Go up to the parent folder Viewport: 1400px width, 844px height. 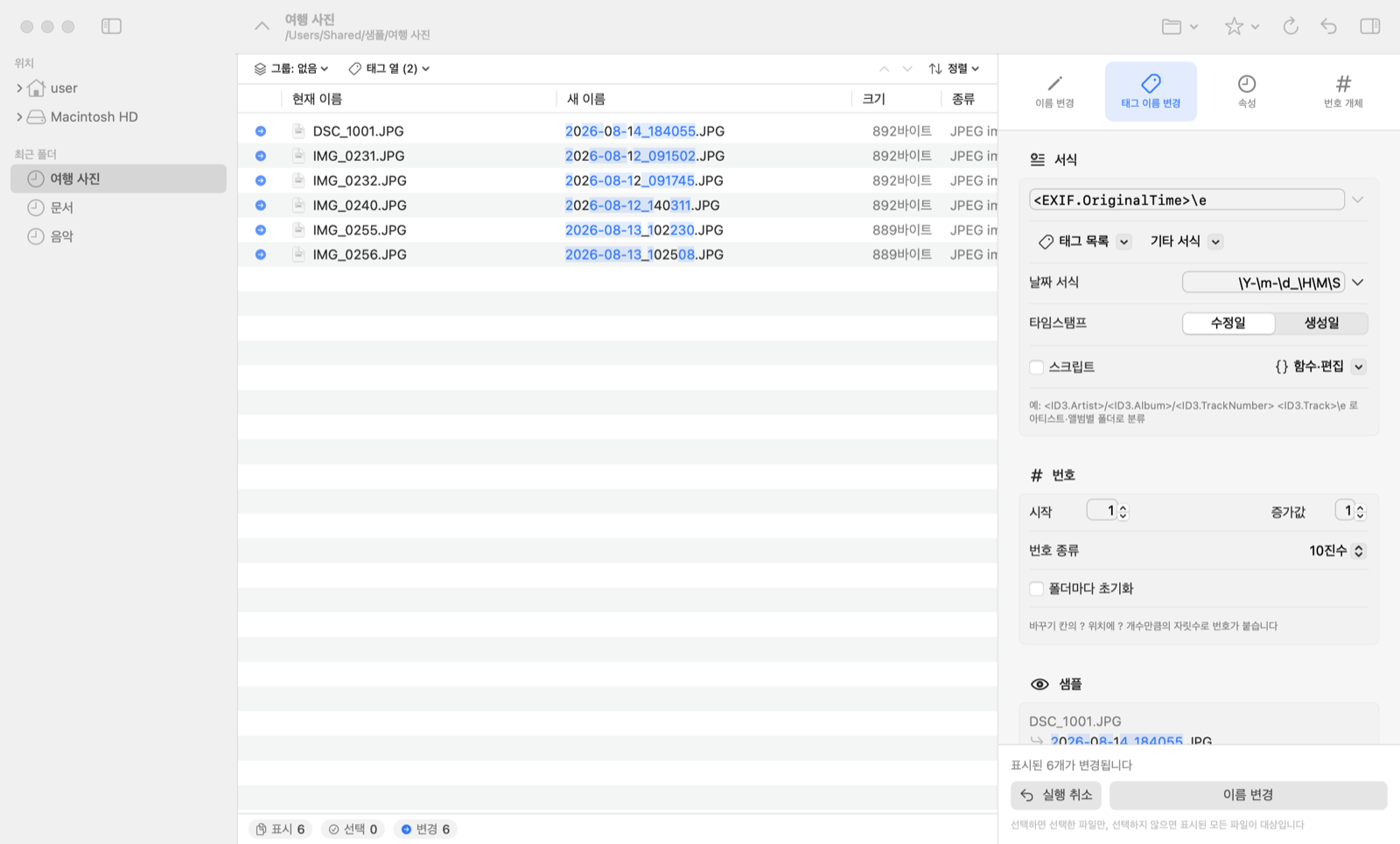pos(262,26)
